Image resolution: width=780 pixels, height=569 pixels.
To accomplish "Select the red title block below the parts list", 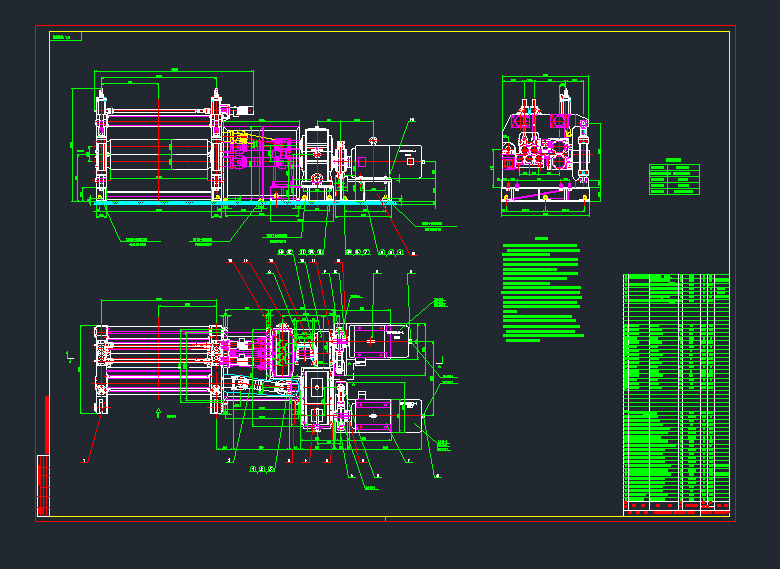I will point(675,507).
